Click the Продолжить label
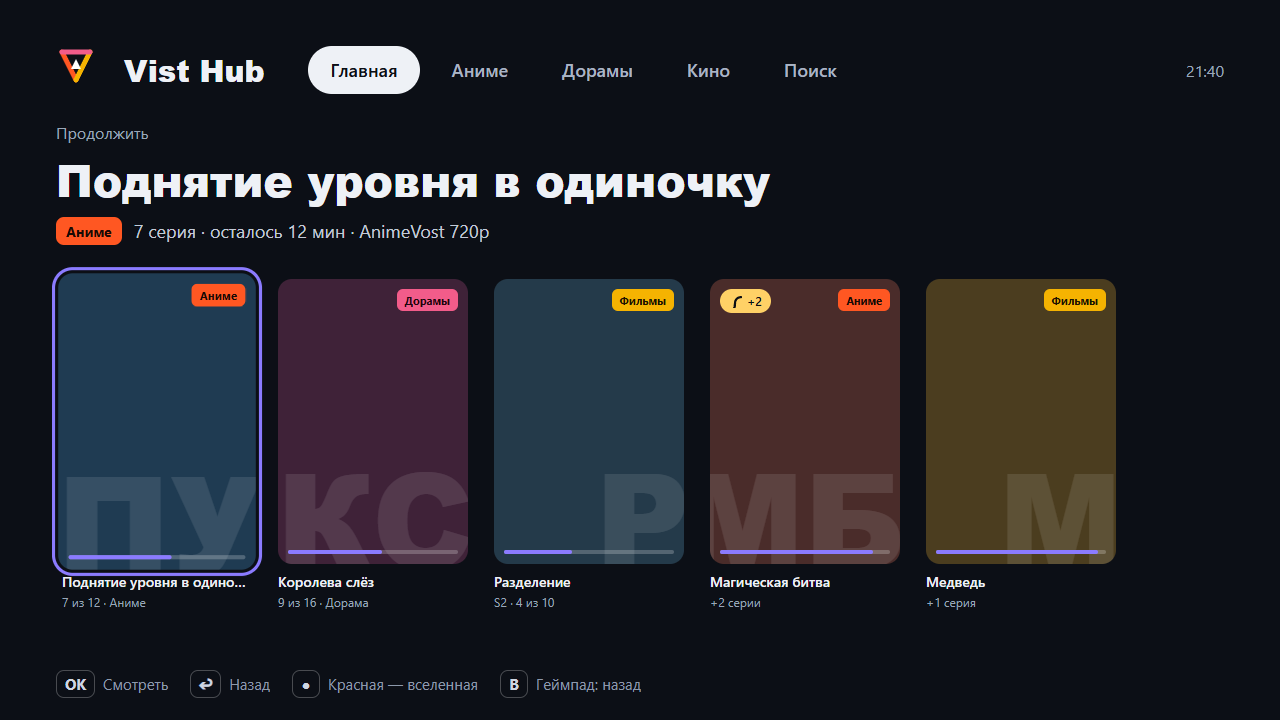This screenshot has height=720, width=1280. (102, 133)
